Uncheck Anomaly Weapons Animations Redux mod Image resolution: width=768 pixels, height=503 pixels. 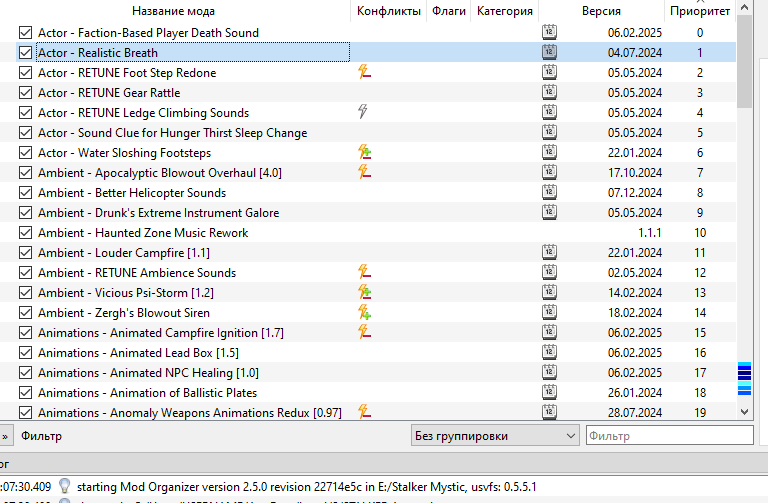click(x=25, y=412)
